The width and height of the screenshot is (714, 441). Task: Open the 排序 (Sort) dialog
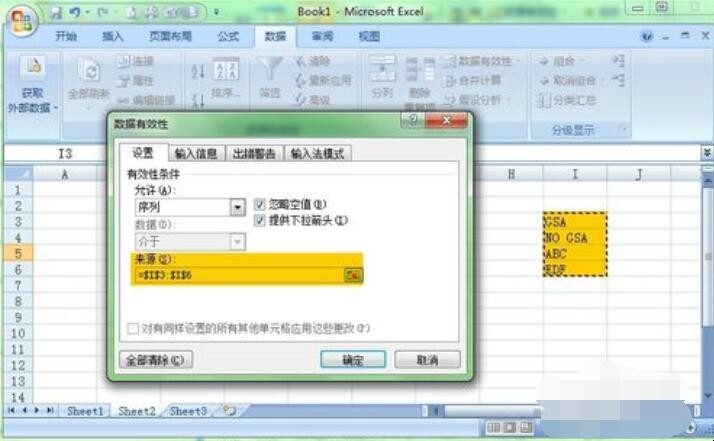[x=226, y=77]
